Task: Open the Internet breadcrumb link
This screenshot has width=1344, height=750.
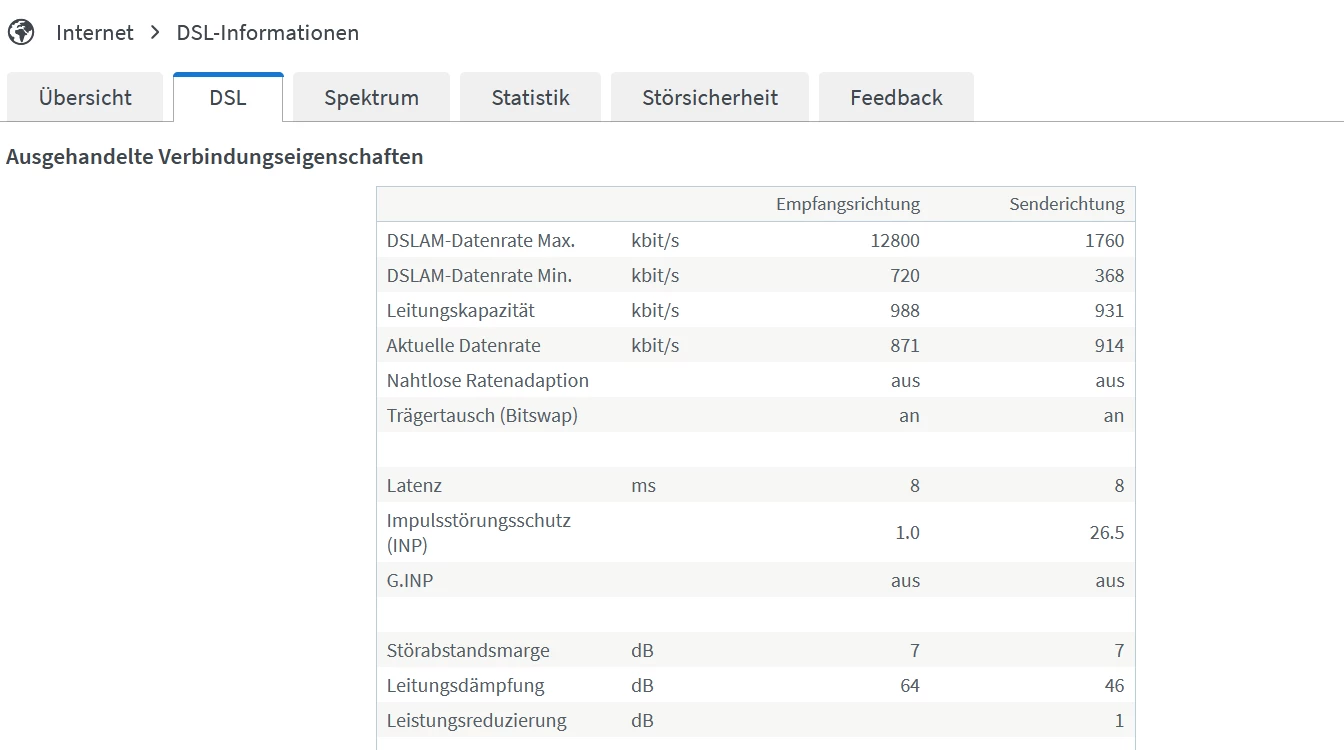Action: [x=95, y=32]
